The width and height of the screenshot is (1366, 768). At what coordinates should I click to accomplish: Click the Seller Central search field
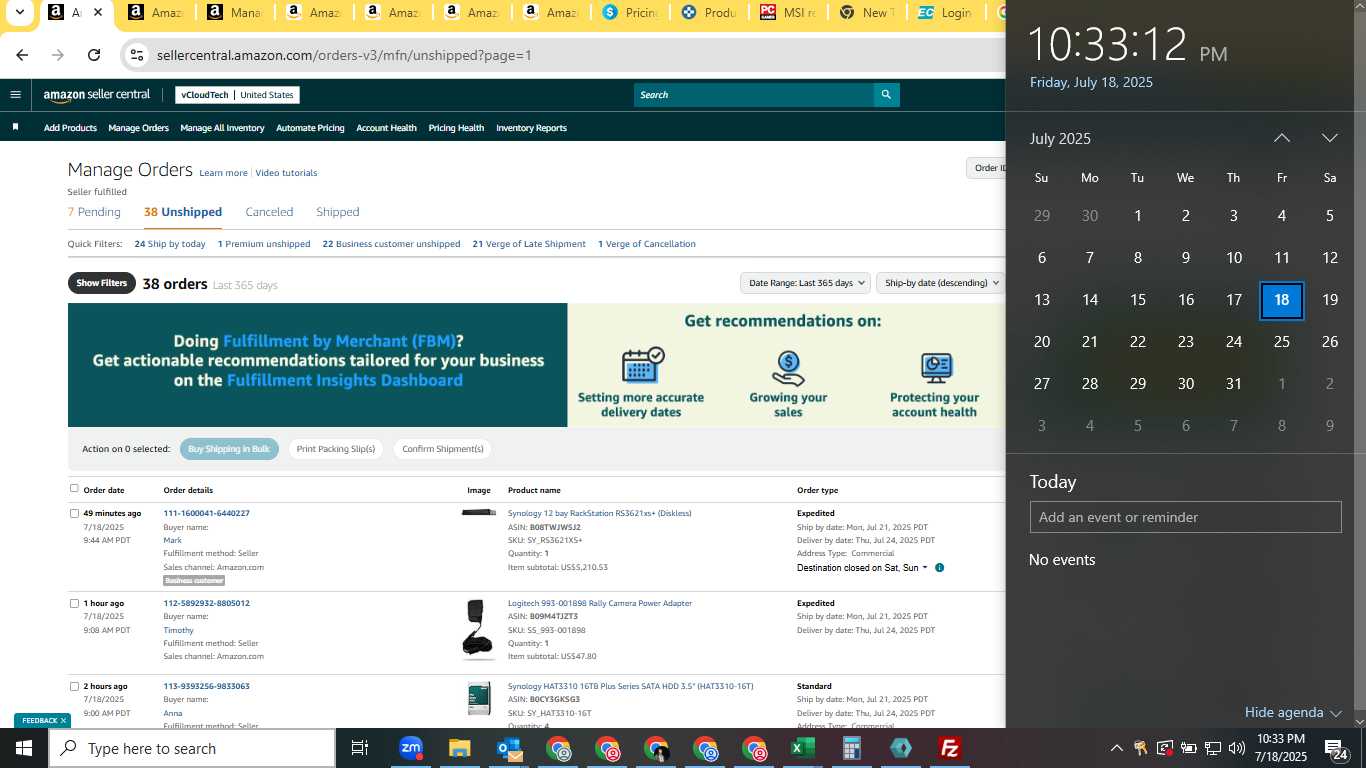tap(753, 95)
